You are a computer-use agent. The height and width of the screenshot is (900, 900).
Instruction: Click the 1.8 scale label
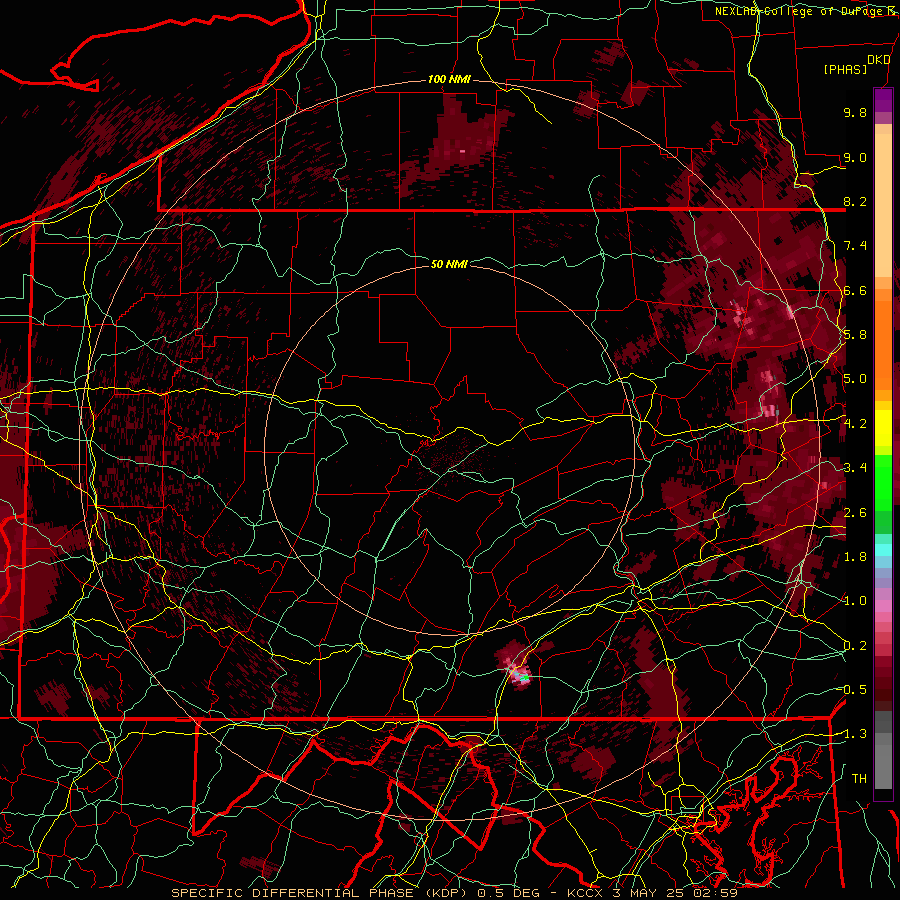855,557
